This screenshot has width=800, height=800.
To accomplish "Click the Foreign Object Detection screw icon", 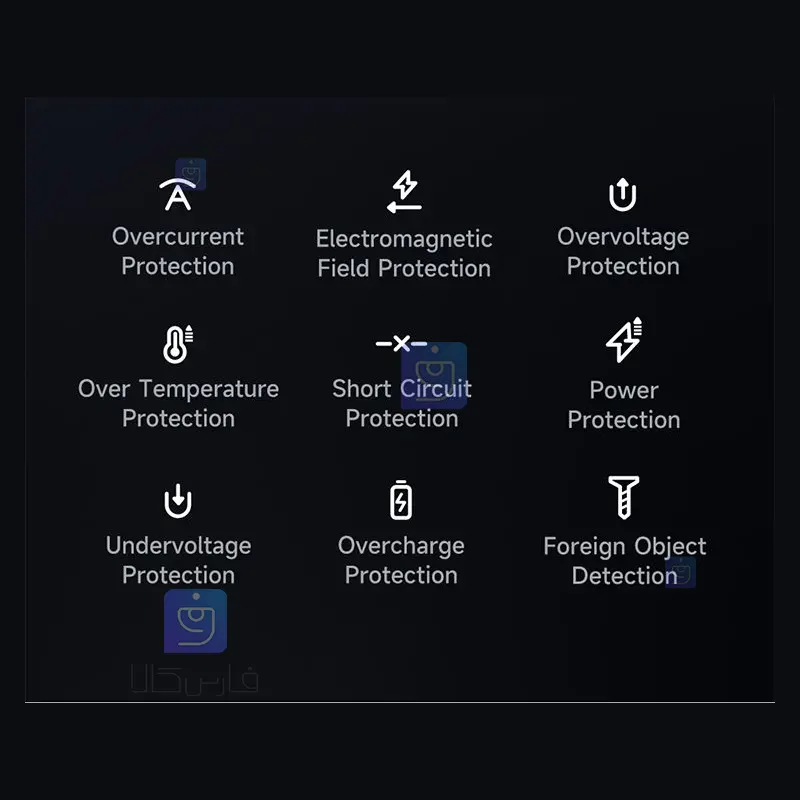I will point(623,498).
